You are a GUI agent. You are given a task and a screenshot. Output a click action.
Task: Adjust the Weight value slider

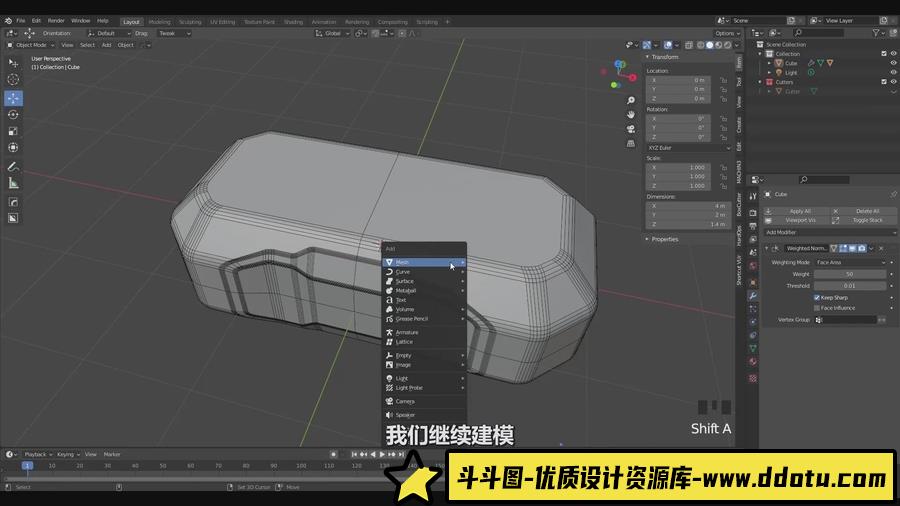click(850, 274)
